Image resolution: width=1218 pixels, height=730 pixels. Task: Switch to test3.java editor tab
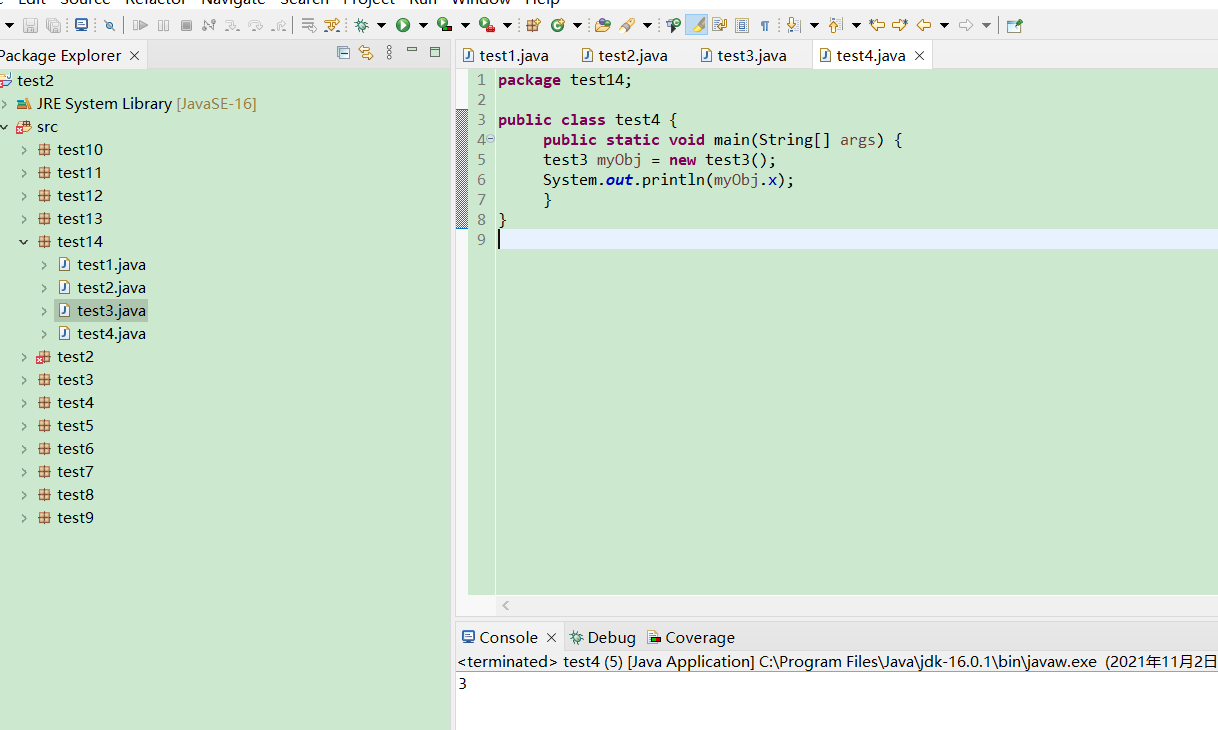tap(743, 55)
